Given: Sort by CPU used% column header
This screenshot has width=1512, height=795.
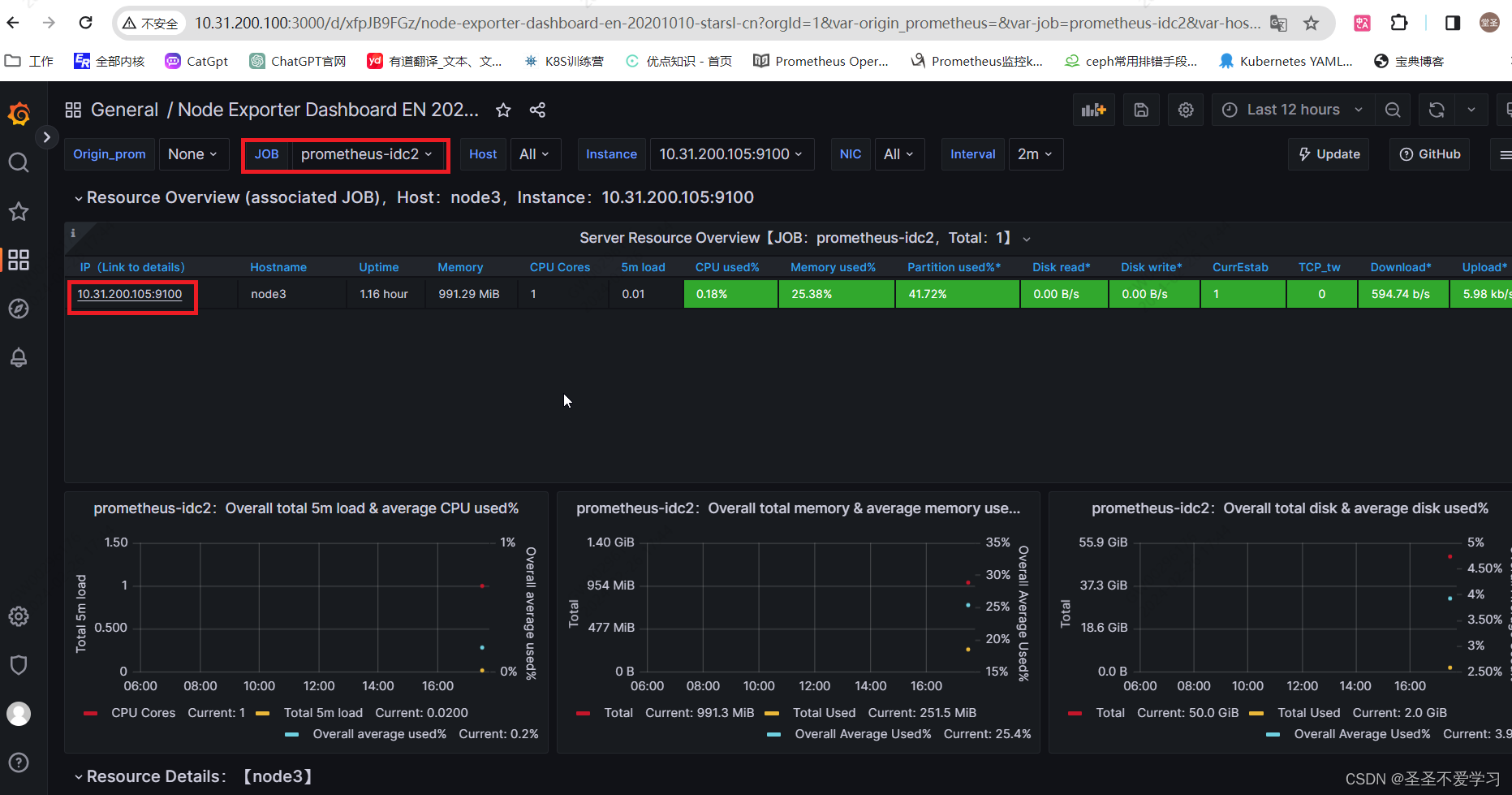Looking at the screenshot, I should [727, 267].
